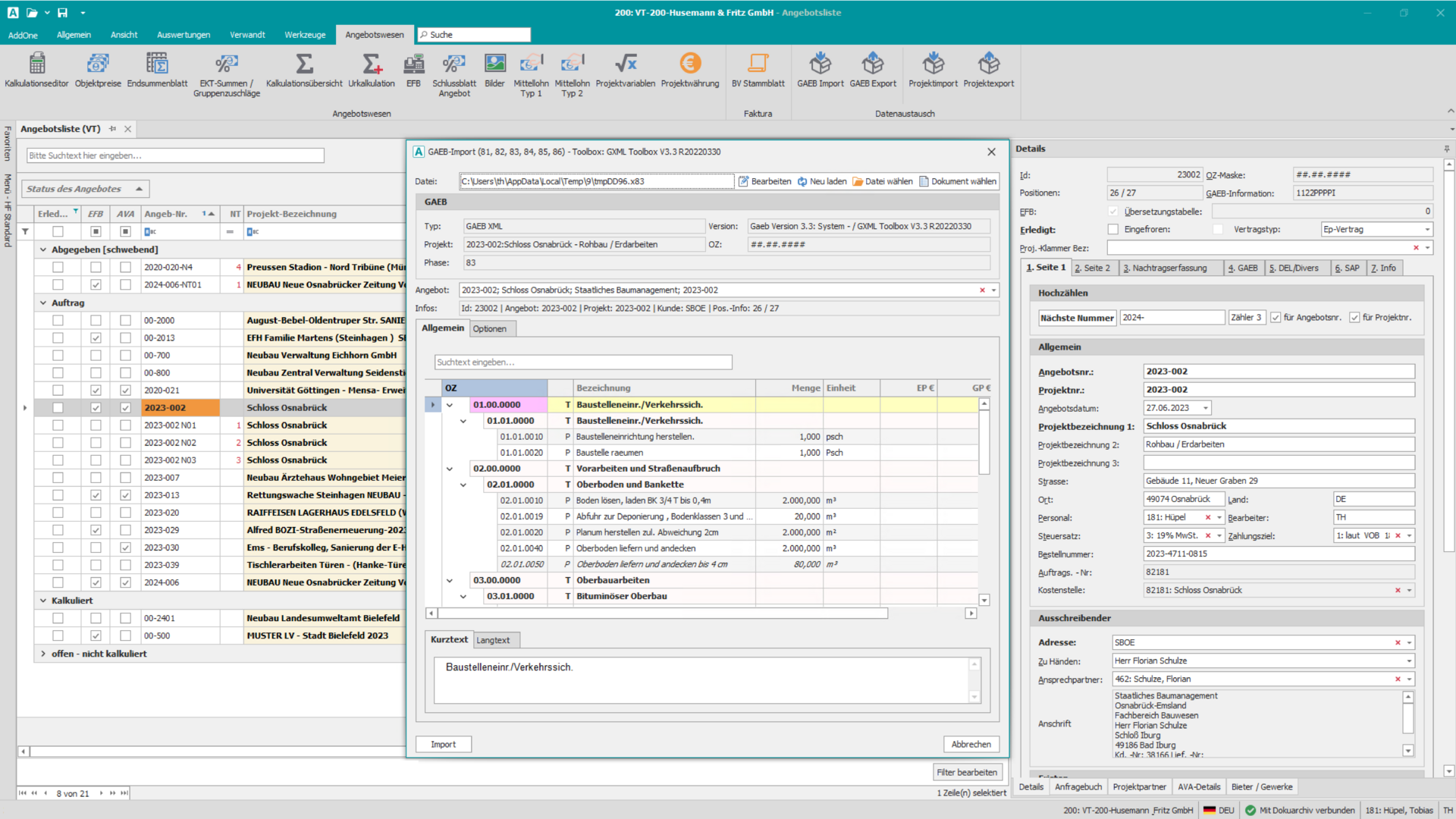Collapse the 02.00.0000 tree node
The image size is (1456, 819).
point(450,469)
